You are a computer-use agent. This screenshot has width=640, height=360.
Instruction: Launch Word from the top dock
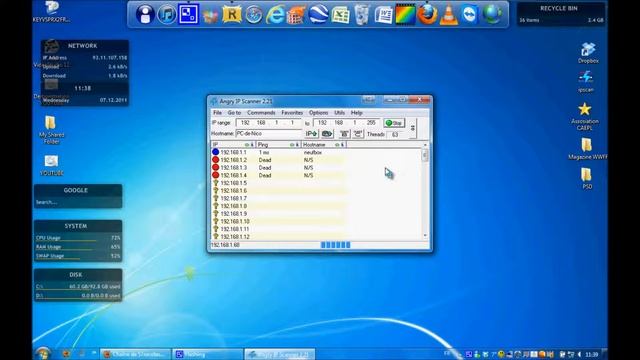coord(383,15)
